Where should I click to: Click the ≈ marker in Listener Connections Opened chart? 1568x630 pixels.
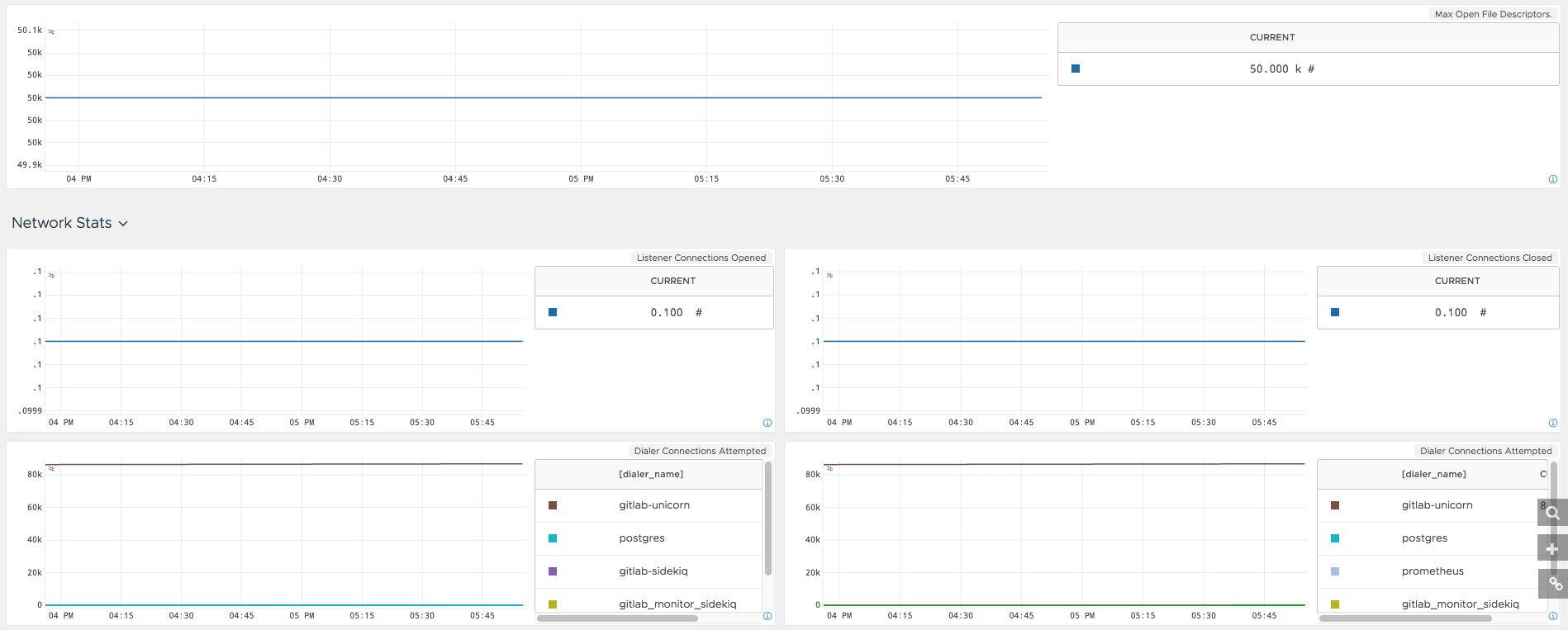51,275
